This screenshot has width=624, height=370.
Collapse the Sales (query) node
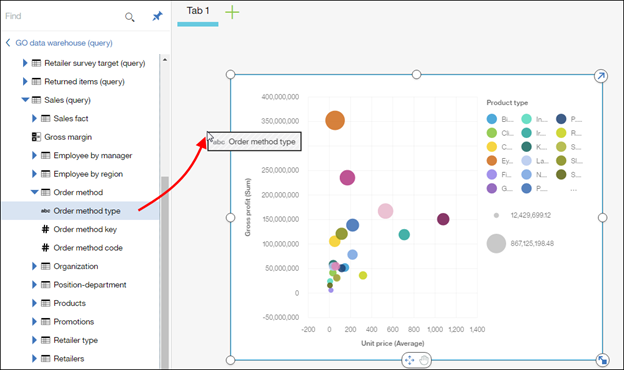click(x=25, y=99)
